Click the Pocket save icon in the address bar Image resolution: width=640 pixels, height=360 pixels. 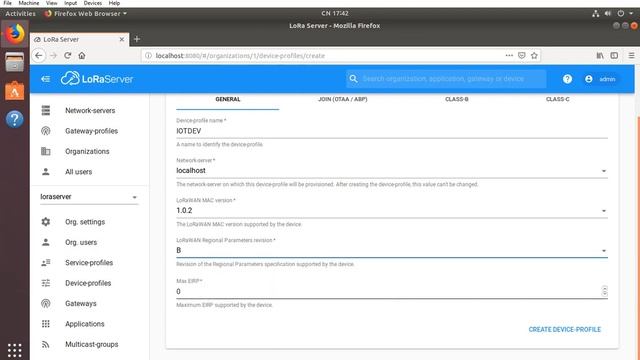coord(522,55)
